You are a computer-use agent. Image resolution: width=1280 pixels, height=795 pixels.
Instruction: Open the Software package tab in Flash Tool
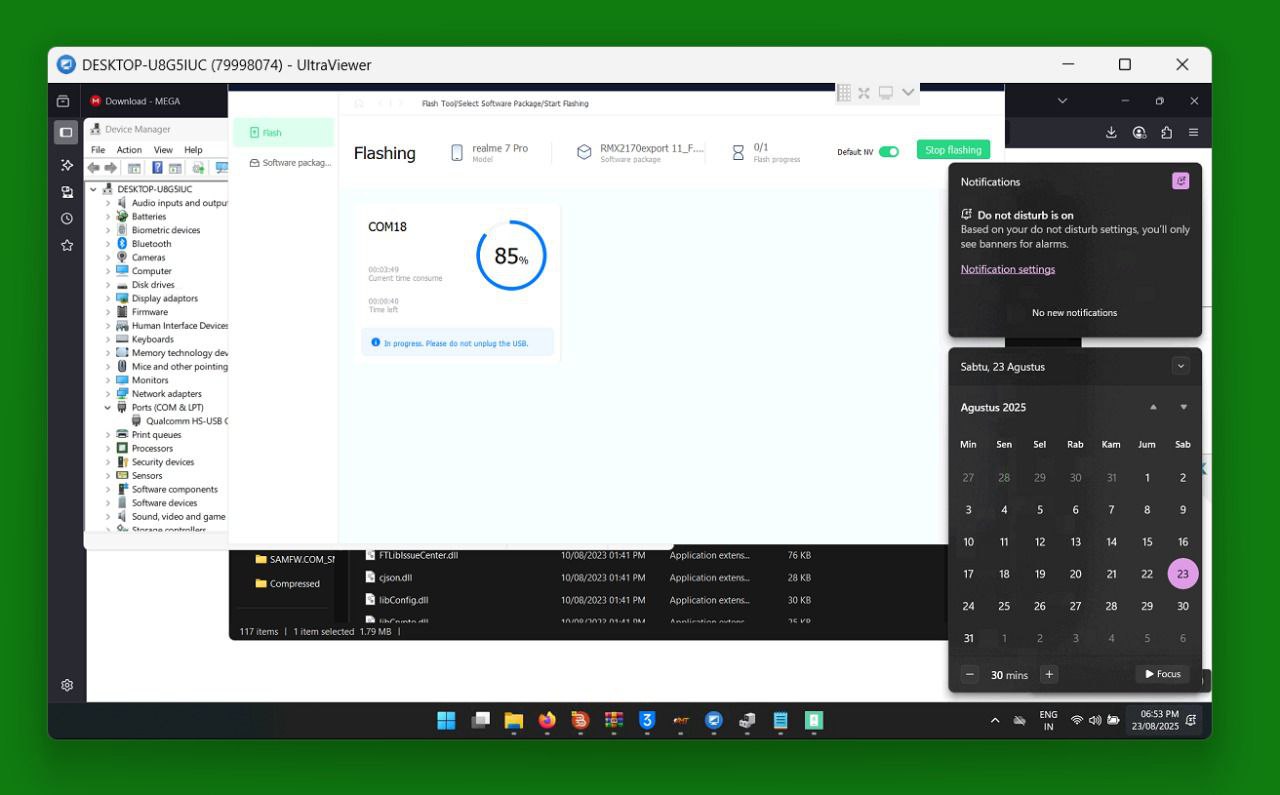click(x=289, y=162)
